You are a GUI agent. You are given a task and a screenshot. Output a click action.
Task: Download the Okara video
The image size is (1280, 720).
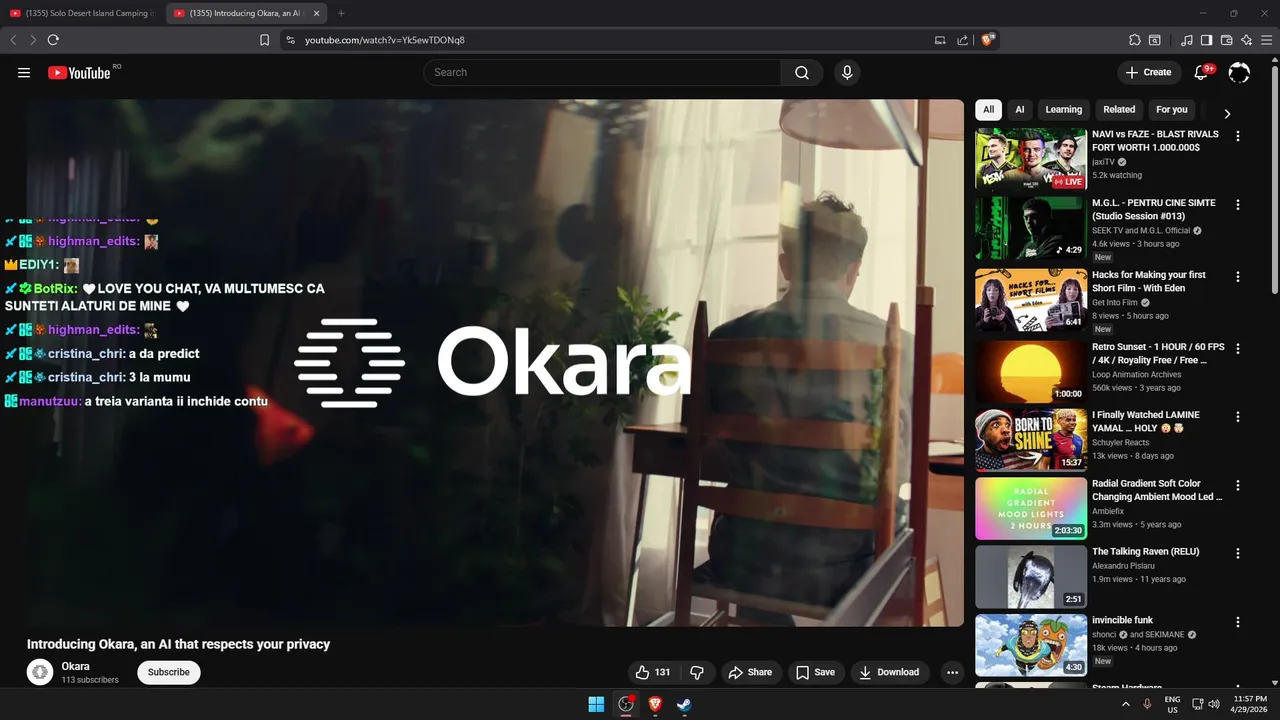point(889,672)
